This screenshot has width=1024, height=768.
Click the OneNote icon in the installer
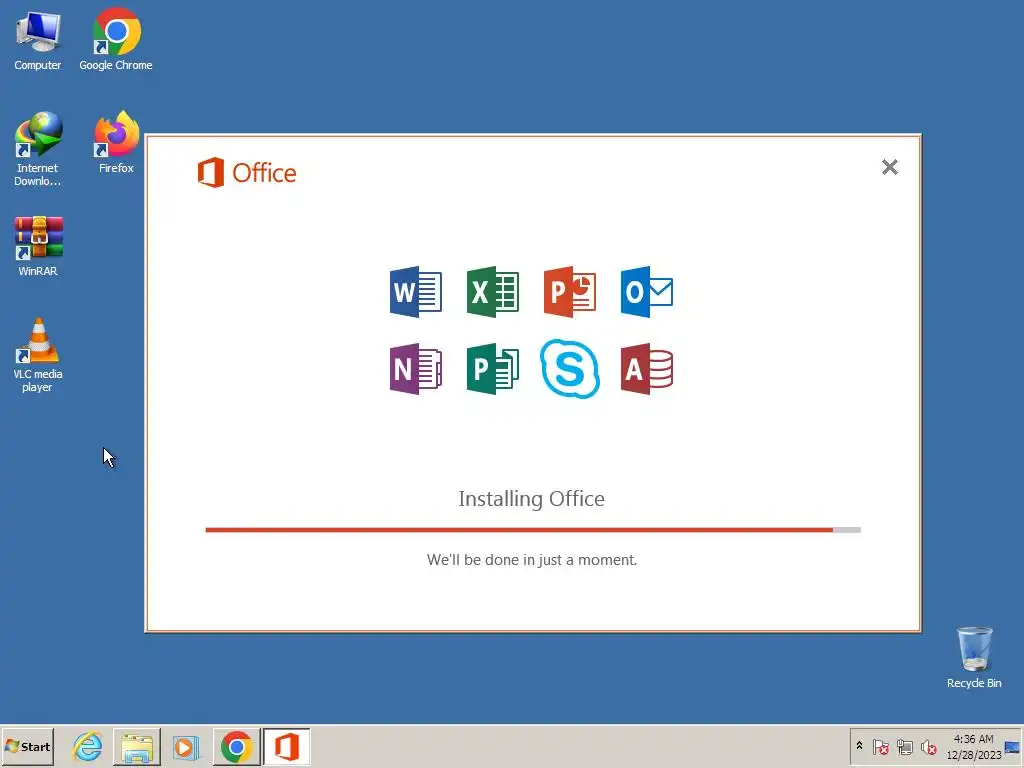(415, 369)
